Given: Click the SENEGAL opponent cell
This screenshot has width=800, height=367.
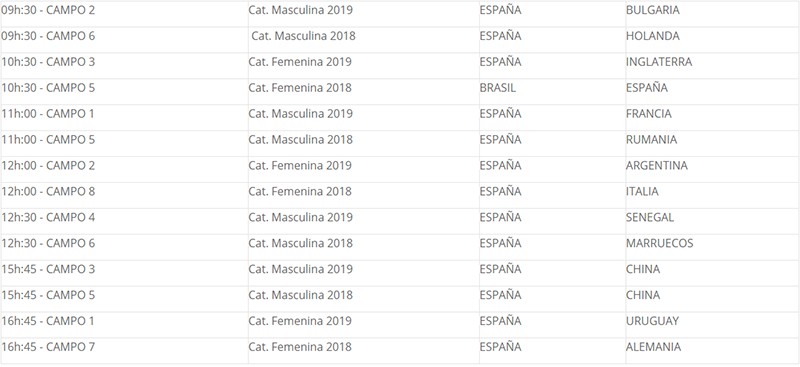Looking at the screenshot, I should (x=712, y=218).
